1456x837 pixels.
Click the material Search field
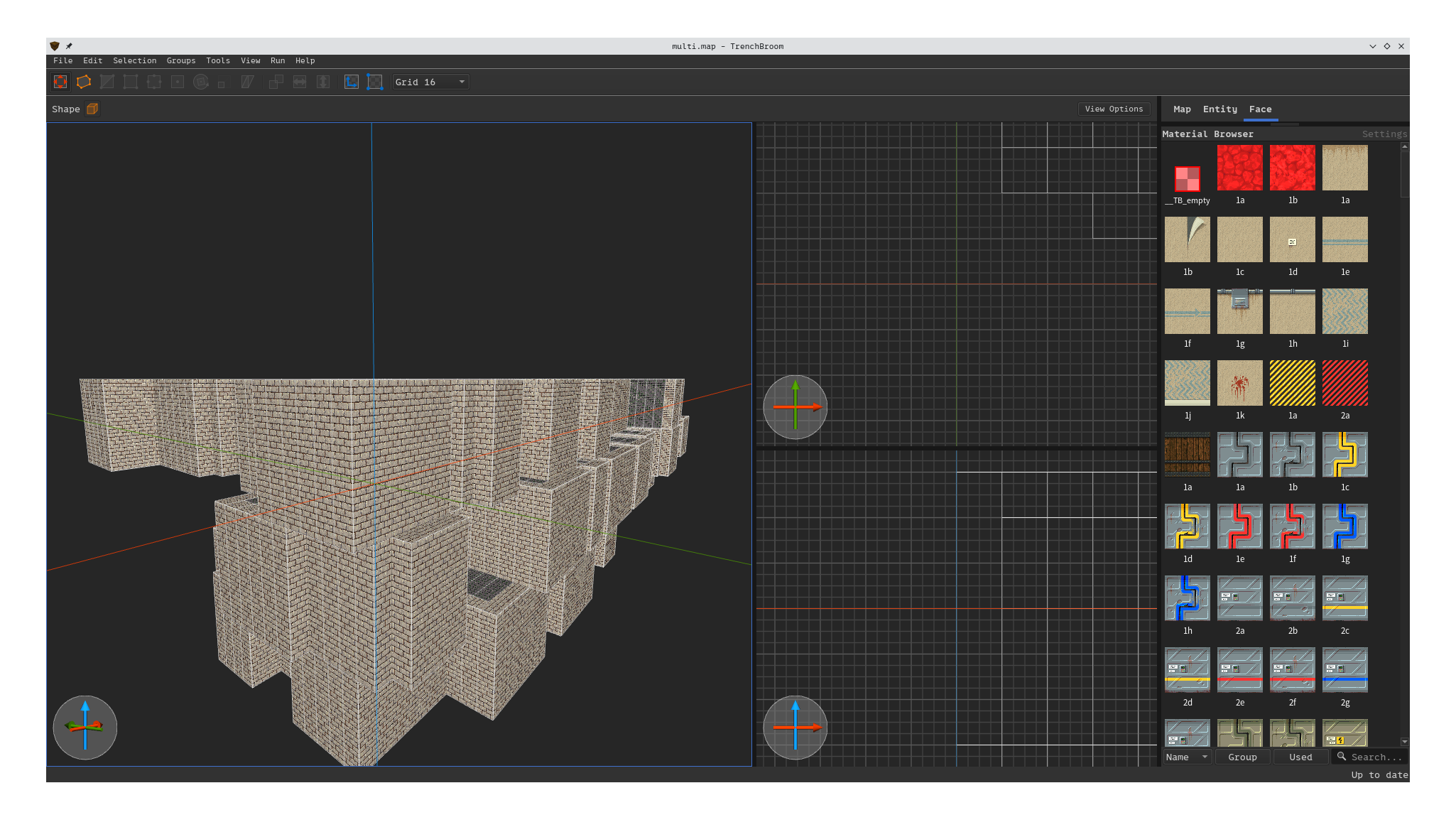(1375, 757)
